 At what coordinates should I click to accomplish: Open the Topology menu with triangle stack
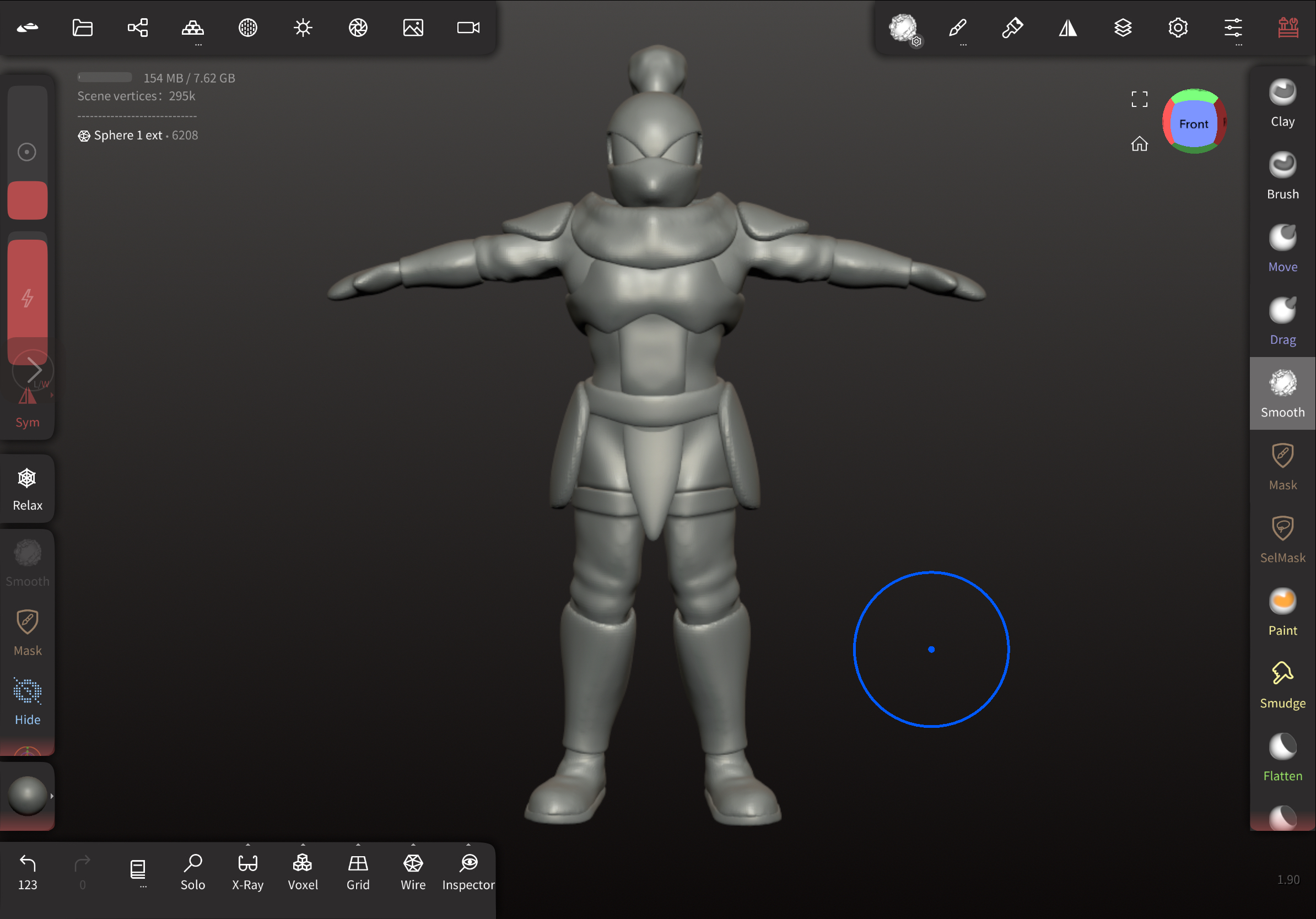(x=192, y=28)
